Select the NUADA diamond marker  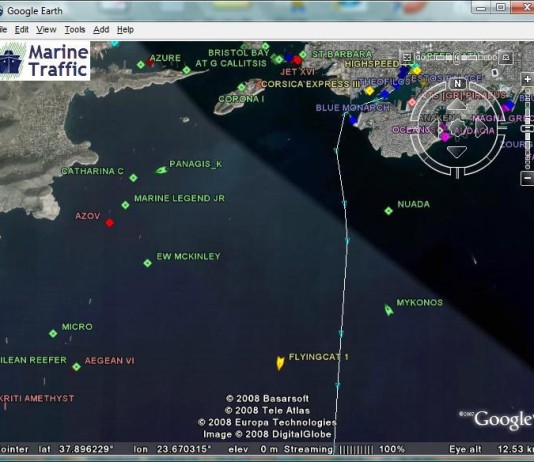[x=389, y=211]
